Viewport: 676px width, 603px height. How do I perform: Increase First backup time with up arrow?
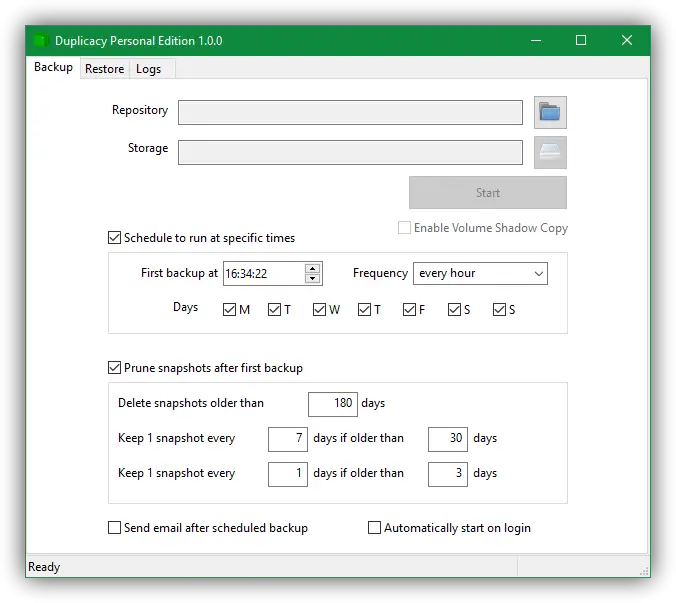(x=313, y=268)
